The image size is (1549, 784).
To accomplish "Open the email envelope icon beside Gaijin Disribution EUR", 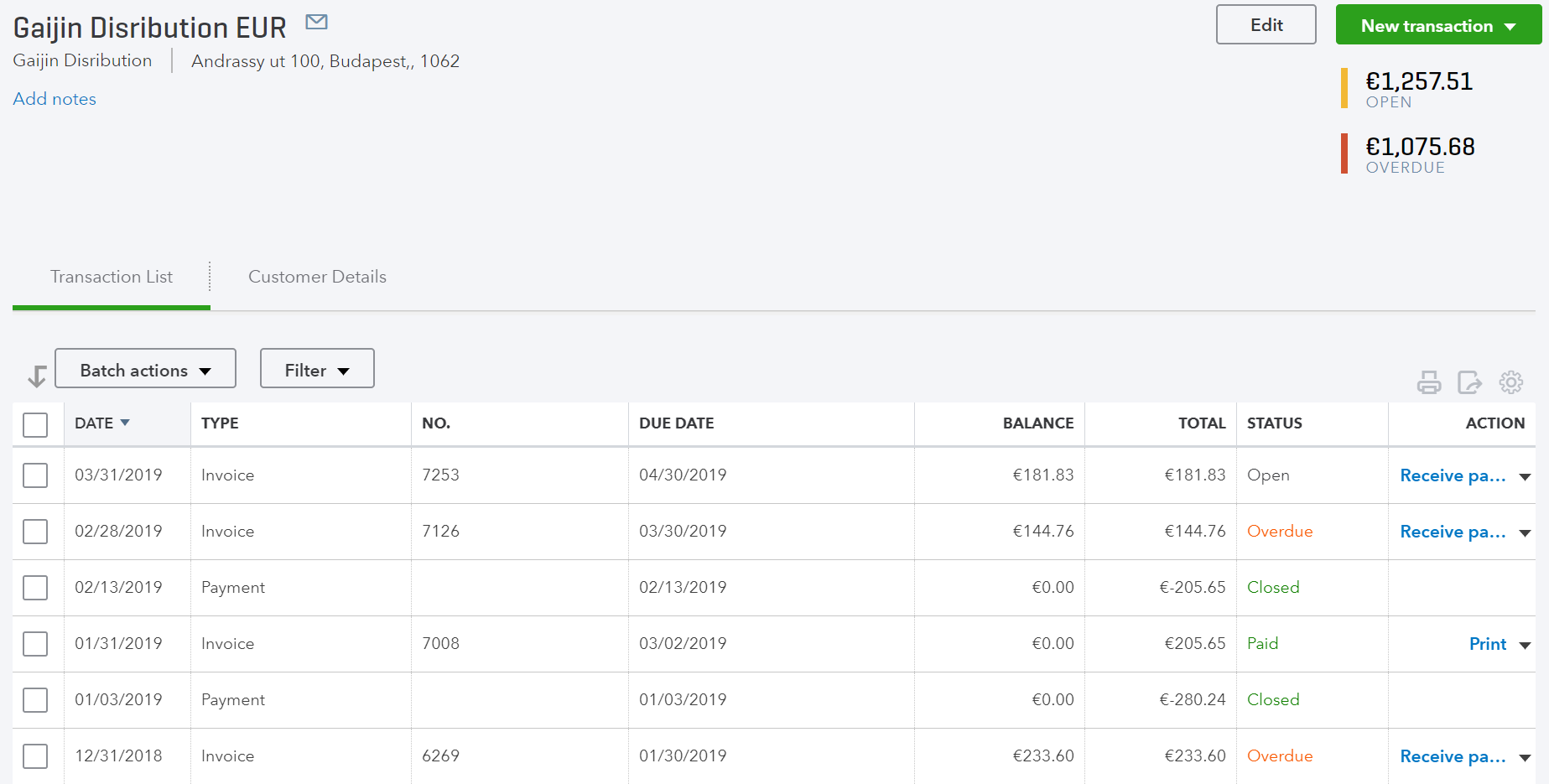I will coord(316,22).
